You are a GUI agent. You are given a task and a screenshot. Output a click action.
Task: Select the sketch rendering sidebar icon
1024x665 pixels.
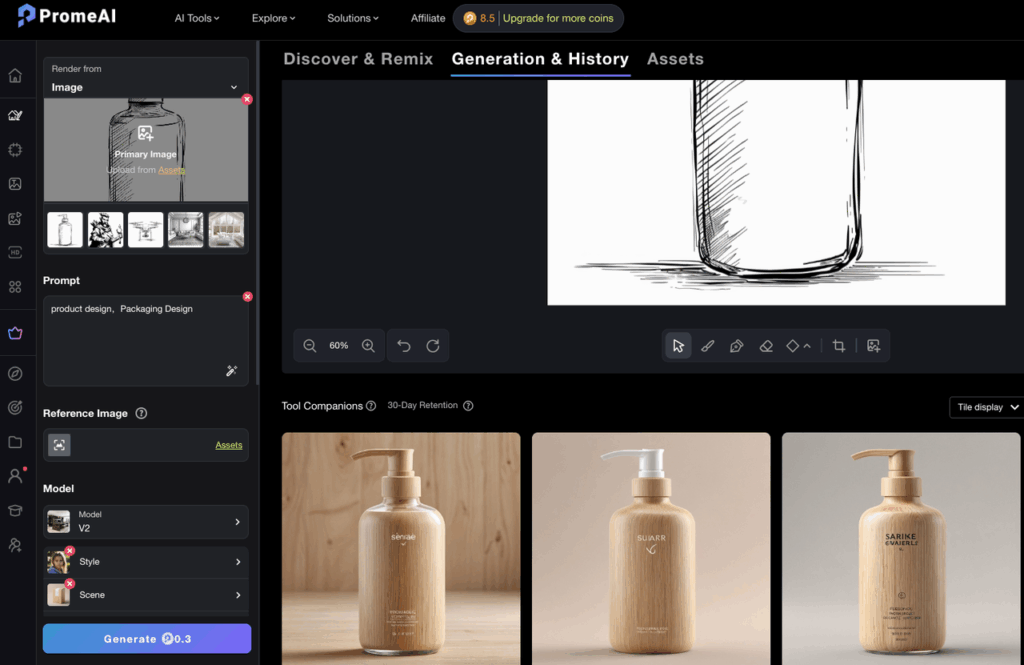(x=15, y=116)
